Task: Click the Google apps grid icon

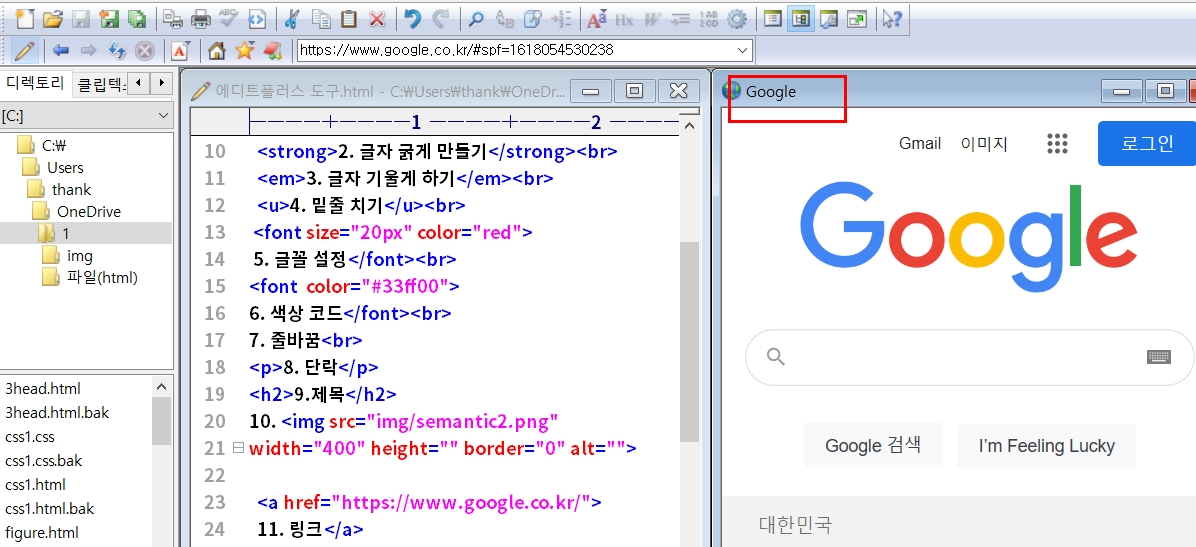Action: pos(1057,143)
